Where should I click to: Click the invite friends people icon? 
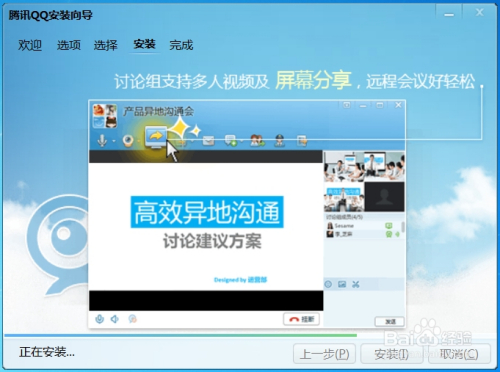point(257,141)
